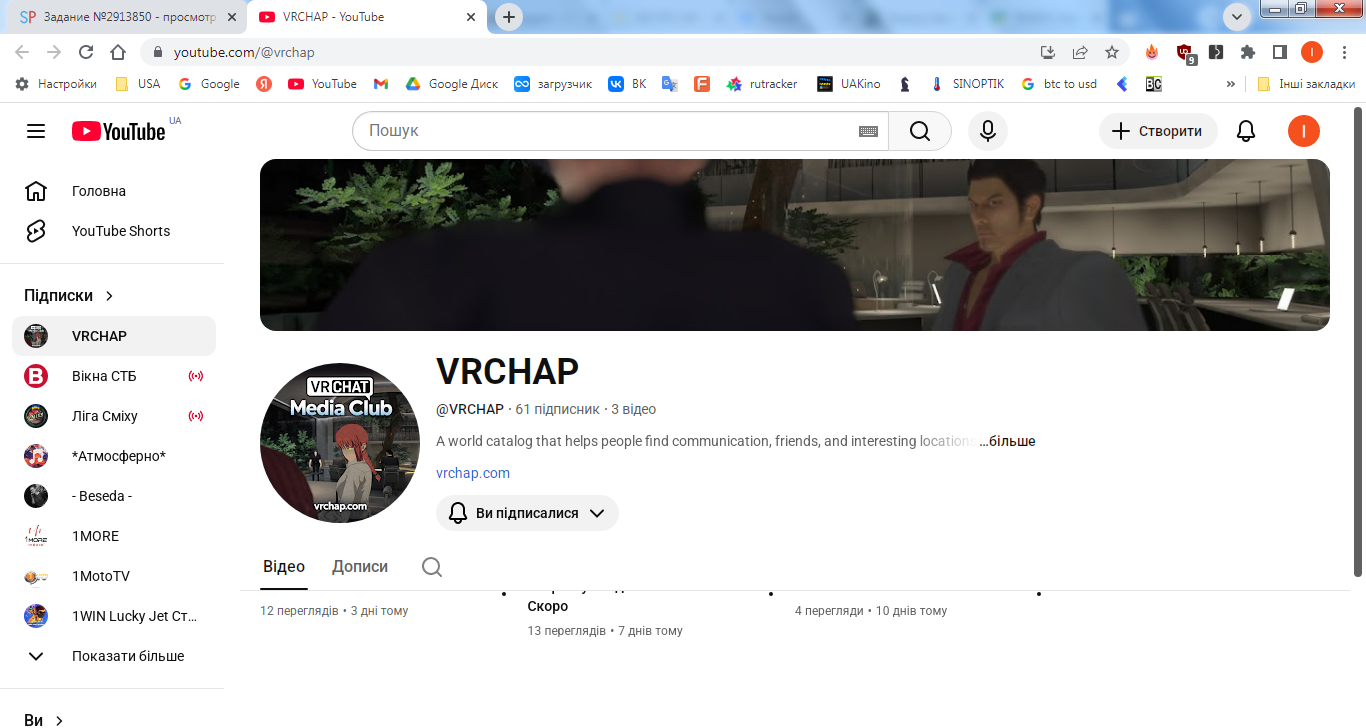This screenshot has width=1366, height=728.
Task: Open the Chrome profile avatar
Action: pos(1312,52)
